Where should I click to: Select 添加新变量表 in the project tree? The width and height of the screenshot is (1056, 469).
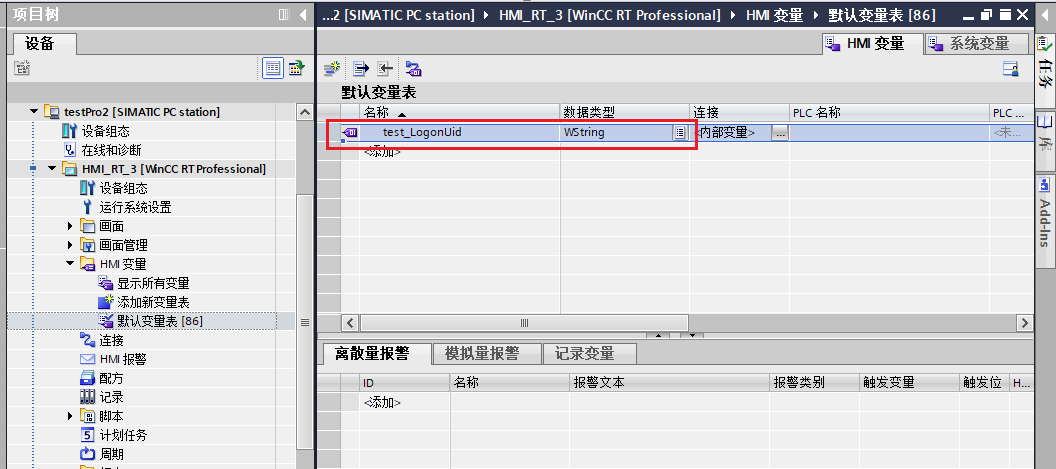[153, 302]
